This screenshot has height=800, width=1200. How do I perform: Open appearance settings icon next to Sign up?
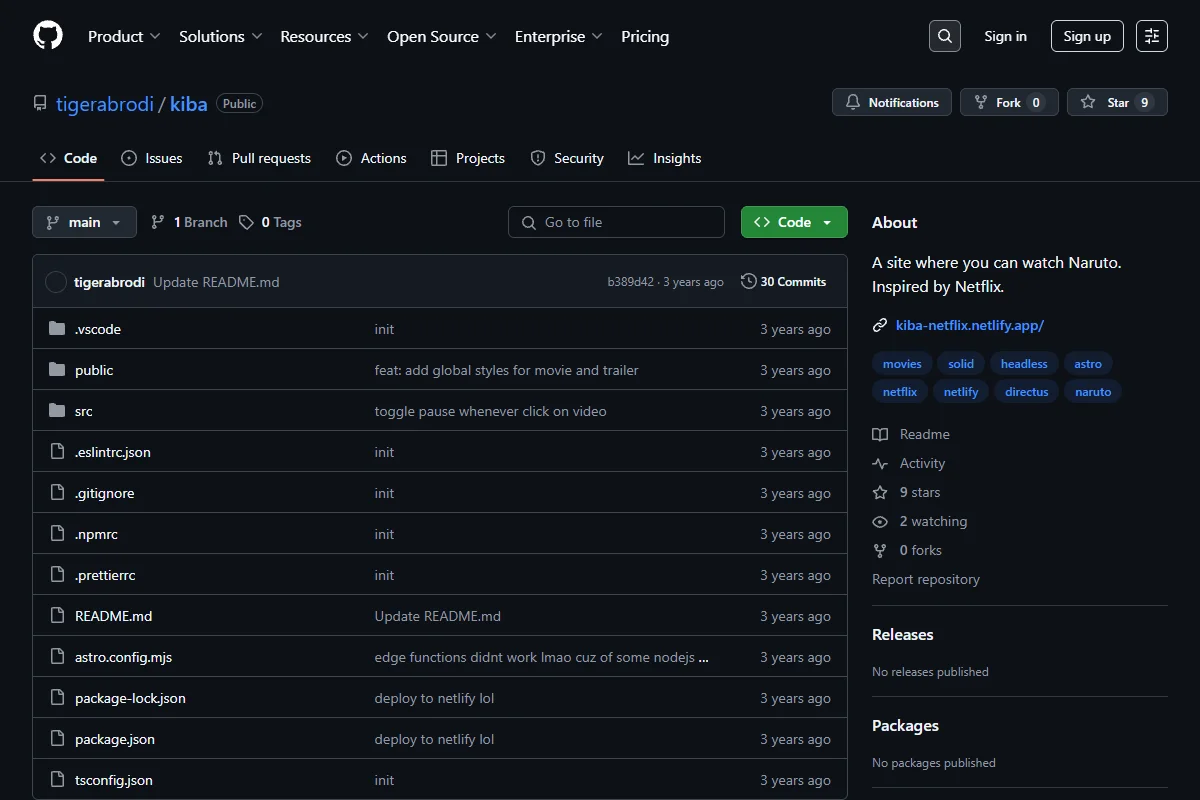coord(1152,36)
